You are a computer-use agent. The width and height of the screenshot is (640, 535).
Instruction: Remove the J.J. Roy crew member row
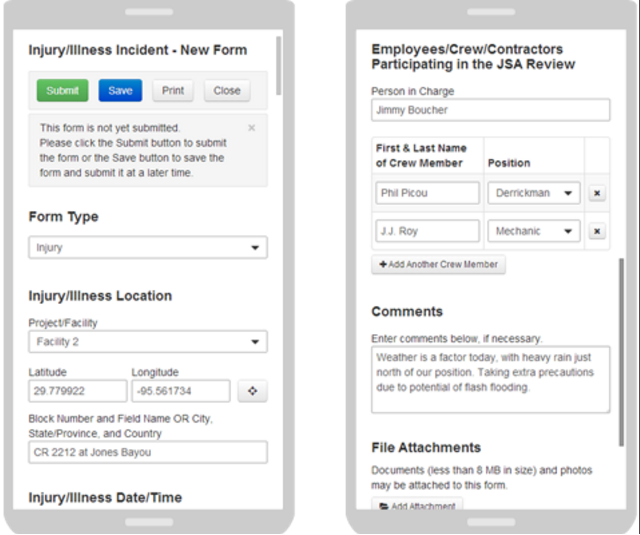point(596,231)
